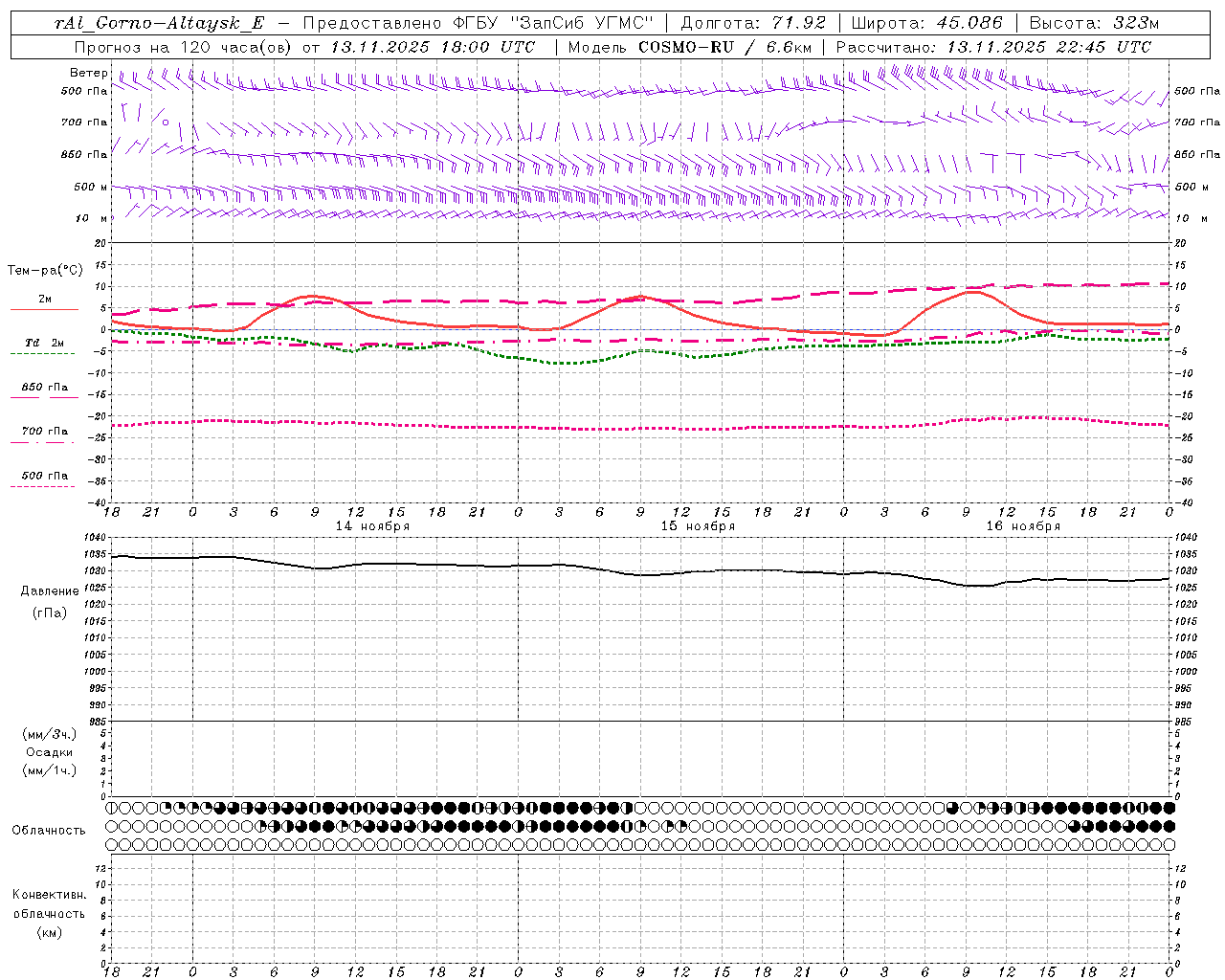Click the Давление pressure panel label
This screenshot has width=1225, height=980.
[x=50, y=591]
